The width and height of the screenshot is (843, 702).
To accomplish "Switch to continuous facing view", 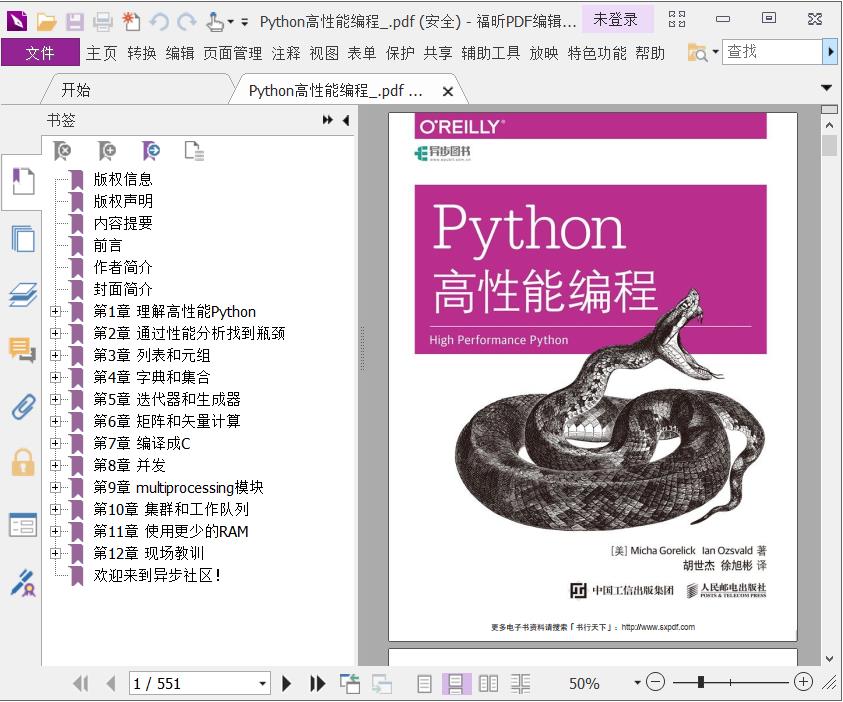I will pos(520,683).
